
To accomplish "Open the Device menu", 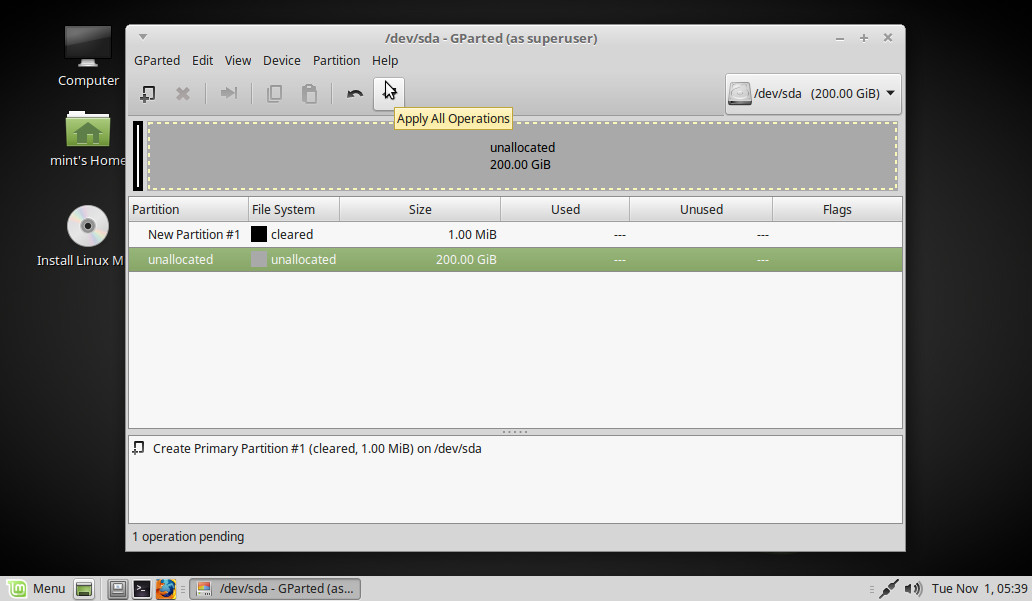I will point(281,60).
